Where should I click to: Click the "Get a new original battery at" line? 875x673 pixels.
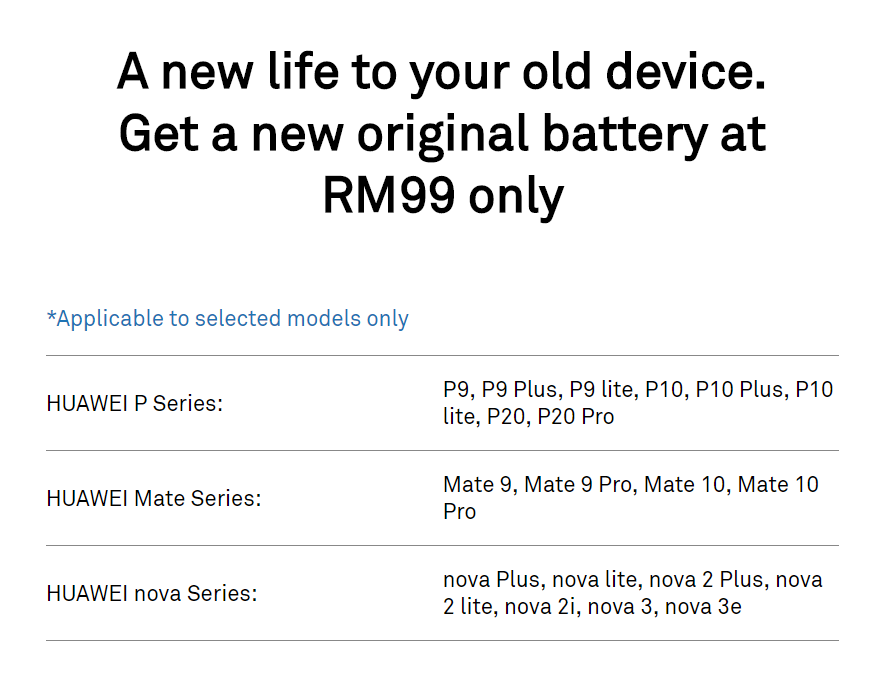(x=441, y=135)
